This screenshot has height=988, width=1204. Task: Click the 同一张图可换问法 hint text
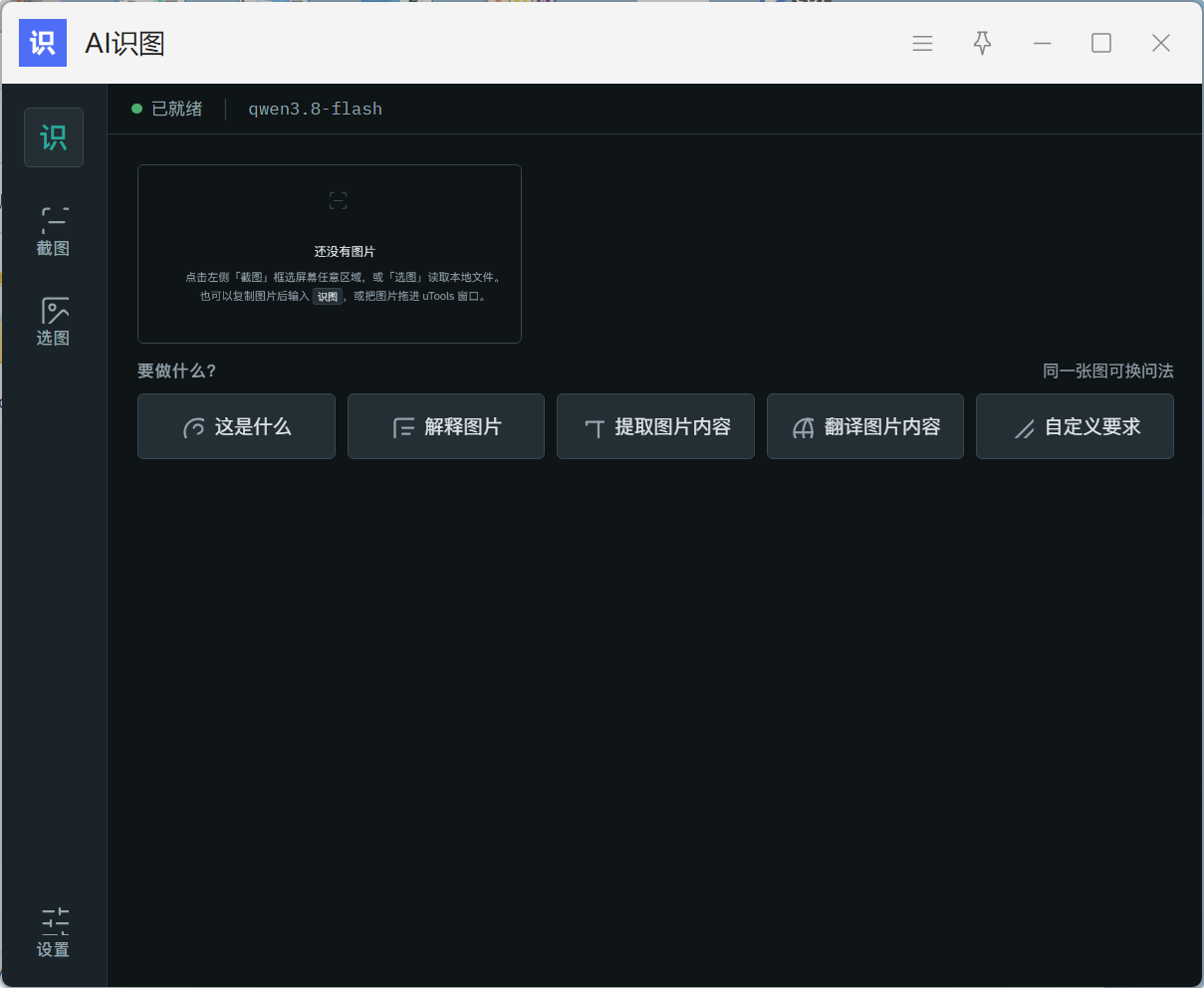[1108, 370]
